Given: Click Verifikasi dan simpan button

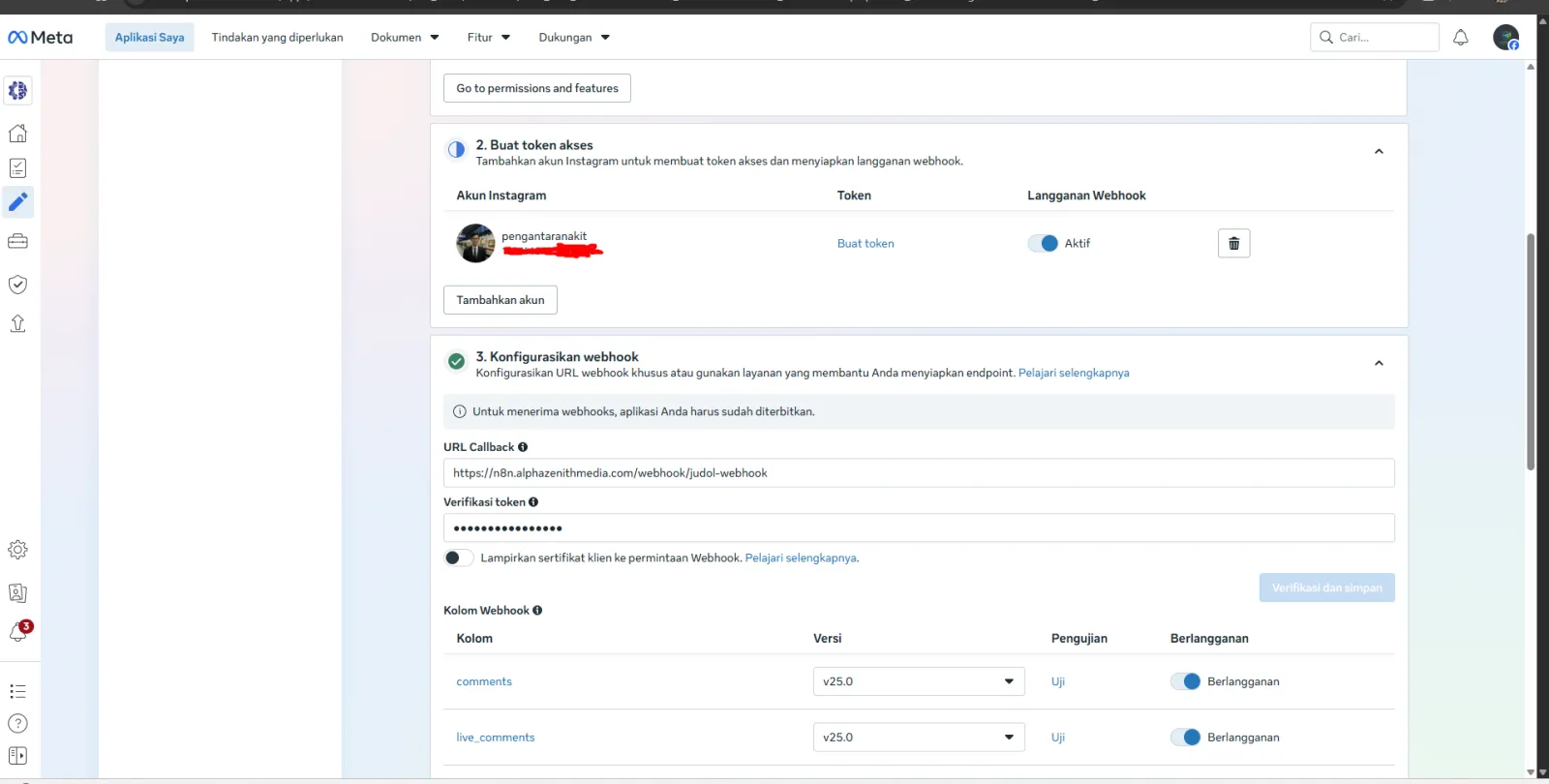Looking at the screenshot, I should 1326,588.
